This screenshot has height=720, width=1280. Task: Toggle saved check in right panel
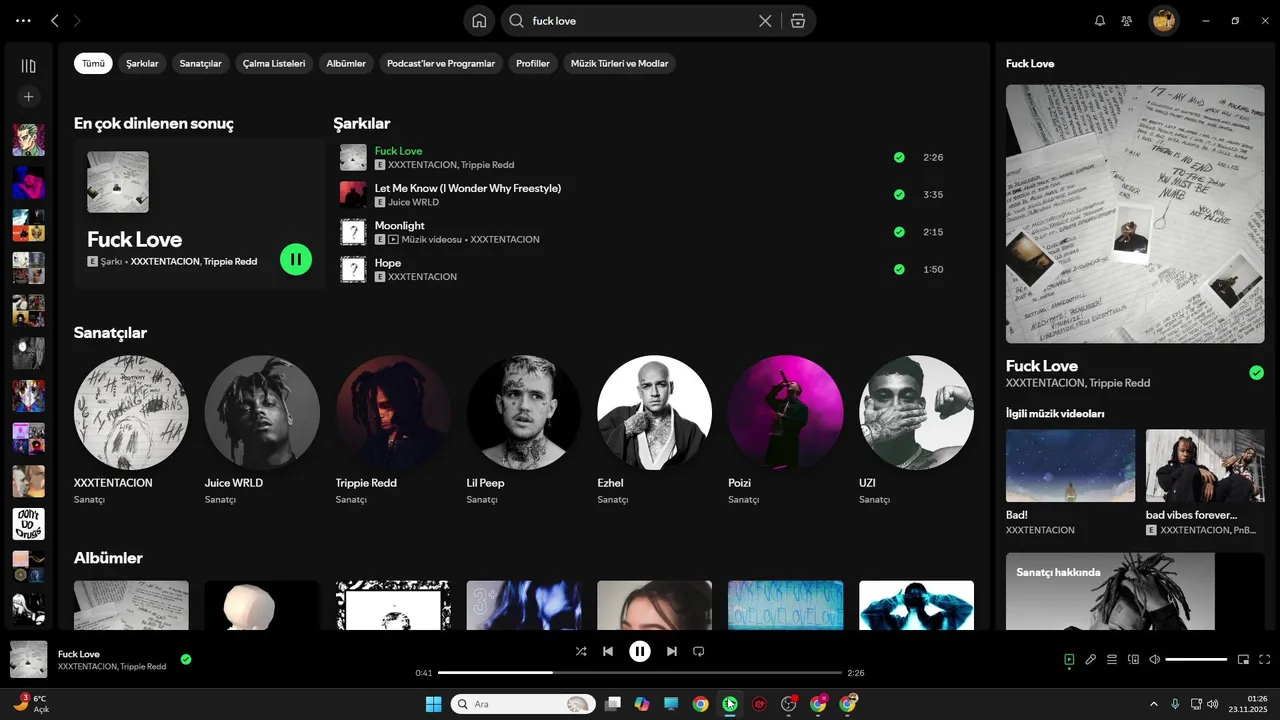click(x=1256, y=373)
